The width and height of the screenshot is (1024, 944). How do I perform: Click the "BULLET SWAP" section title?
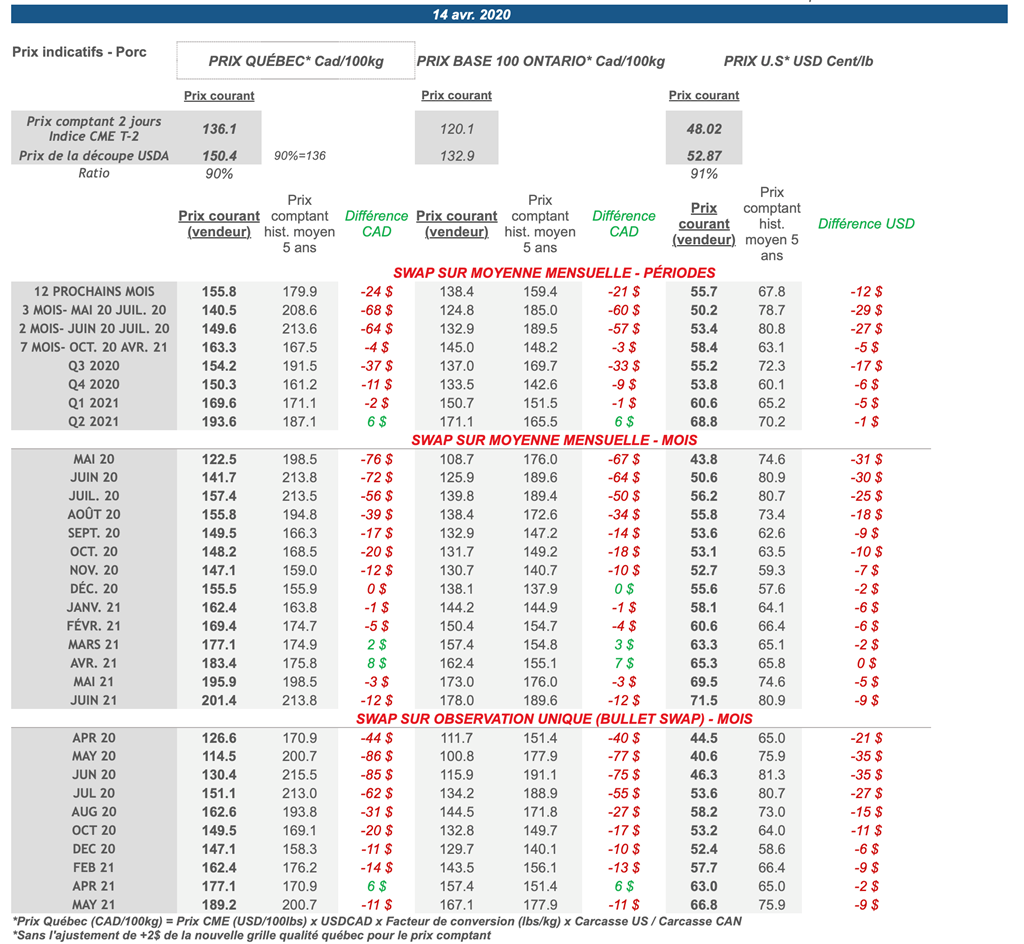[x=554, y=719]
